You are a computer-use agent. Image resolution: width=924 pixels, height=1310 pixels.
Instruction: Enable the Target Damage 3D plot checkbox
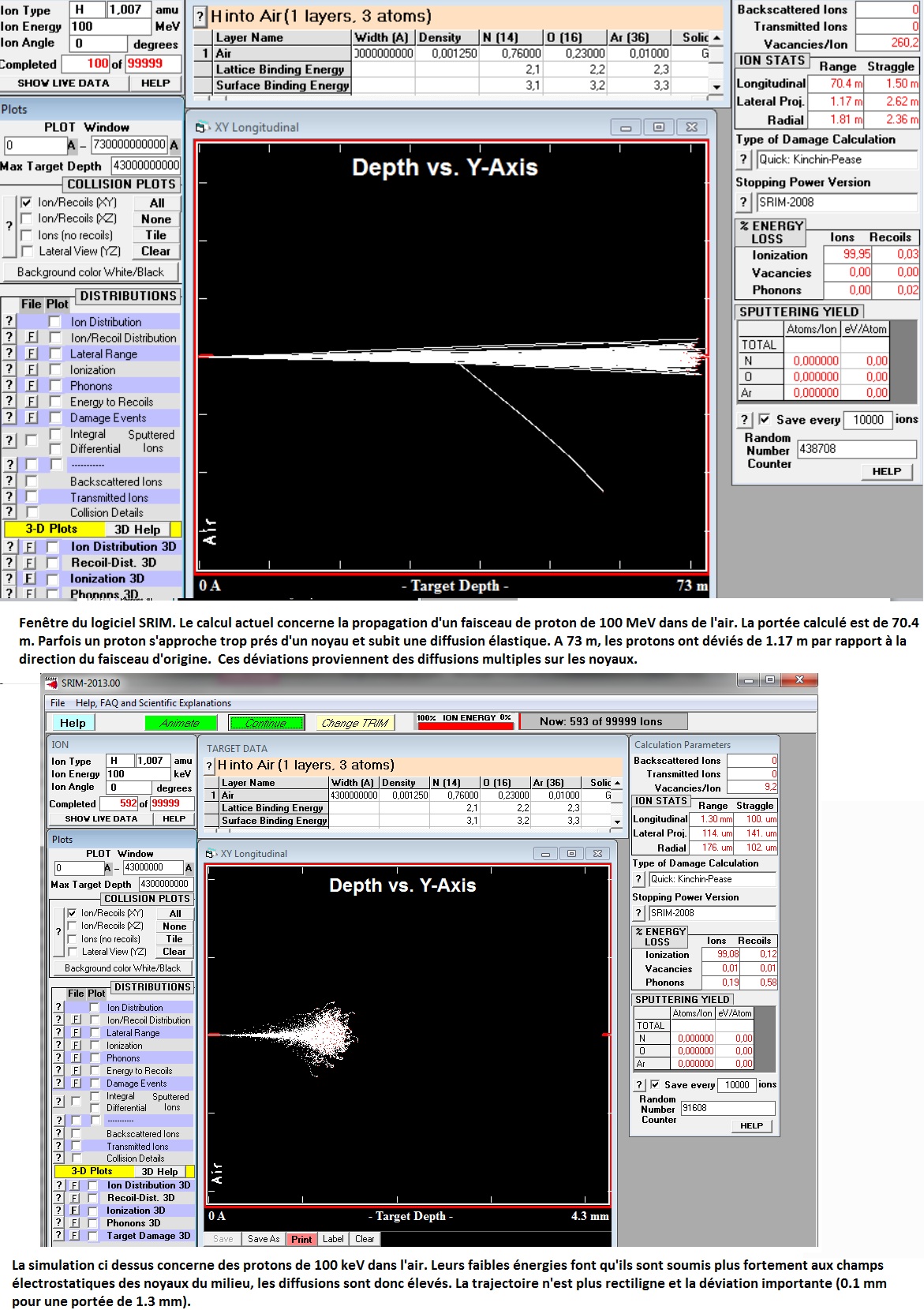click(93, 1236)
